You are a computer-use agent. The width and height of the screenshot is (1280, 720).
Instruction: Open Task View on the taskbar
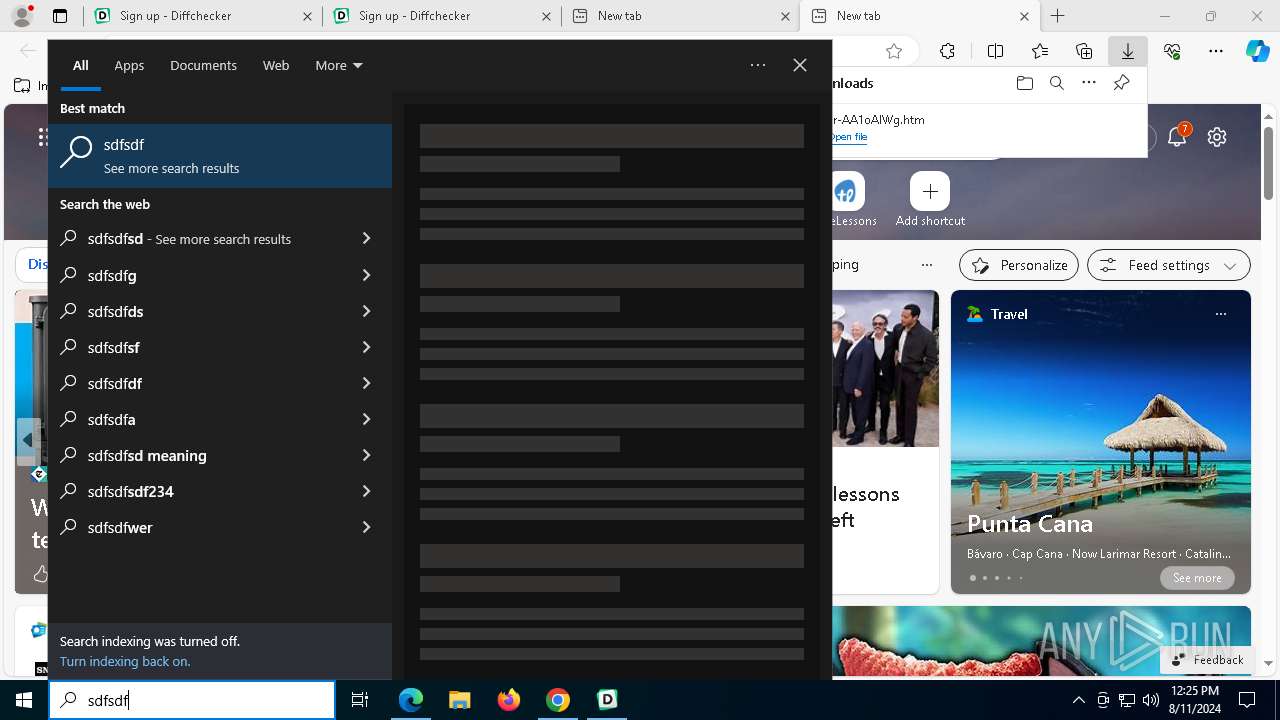click(x=360, y=700)
